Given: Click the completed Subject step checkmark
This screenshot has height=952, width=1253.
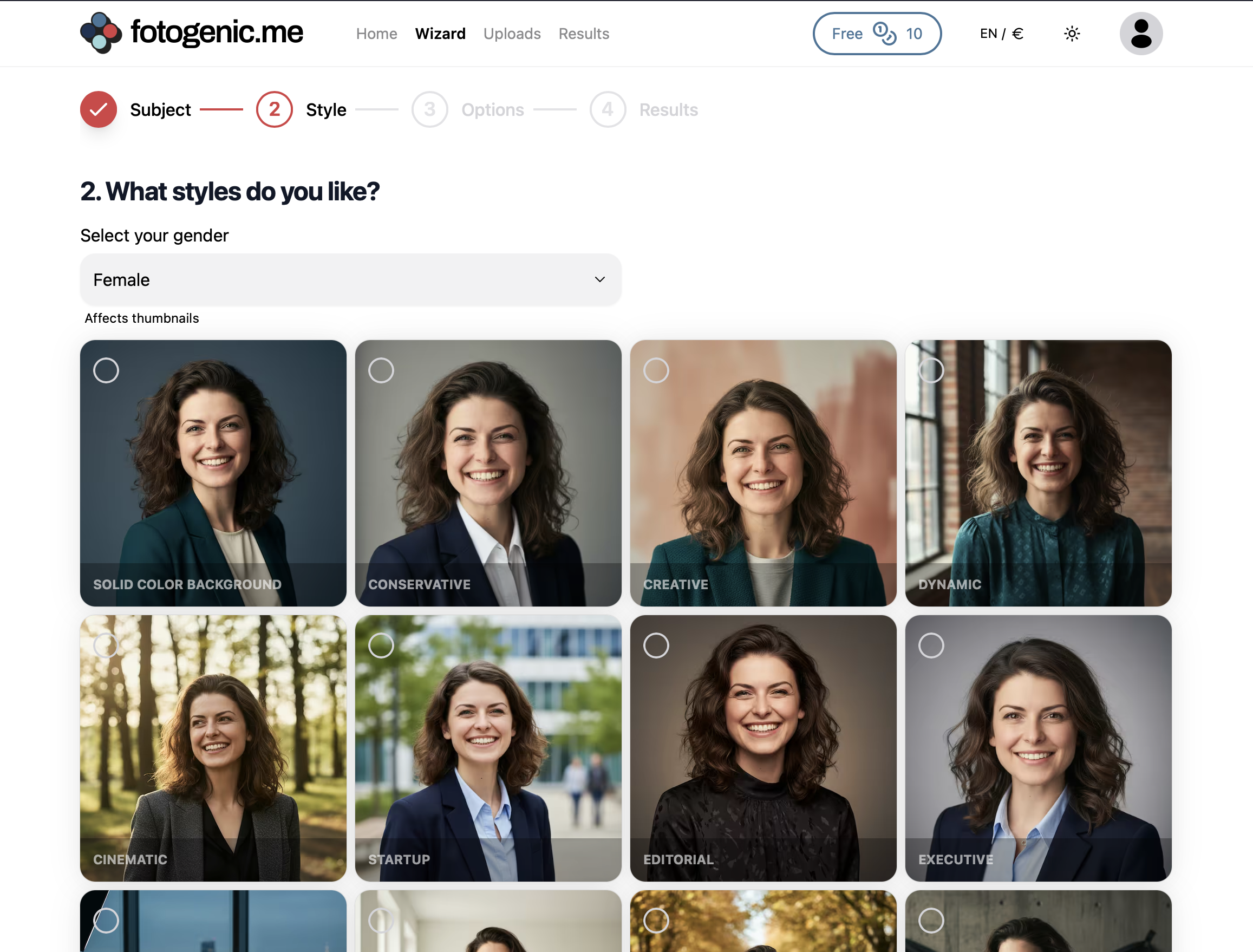Looking at the screenshot, I should pos(98,109).
